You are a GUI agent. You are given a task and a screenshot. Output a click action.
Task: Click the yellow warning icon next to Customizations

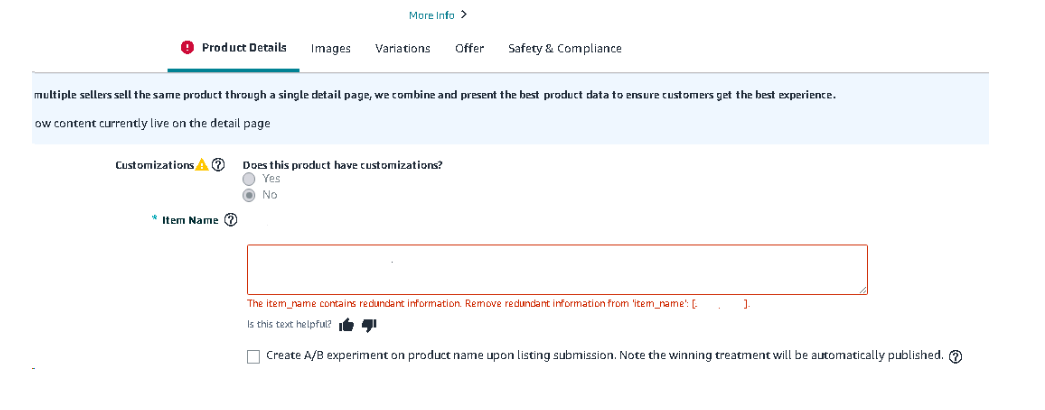(x=202, y=165)
